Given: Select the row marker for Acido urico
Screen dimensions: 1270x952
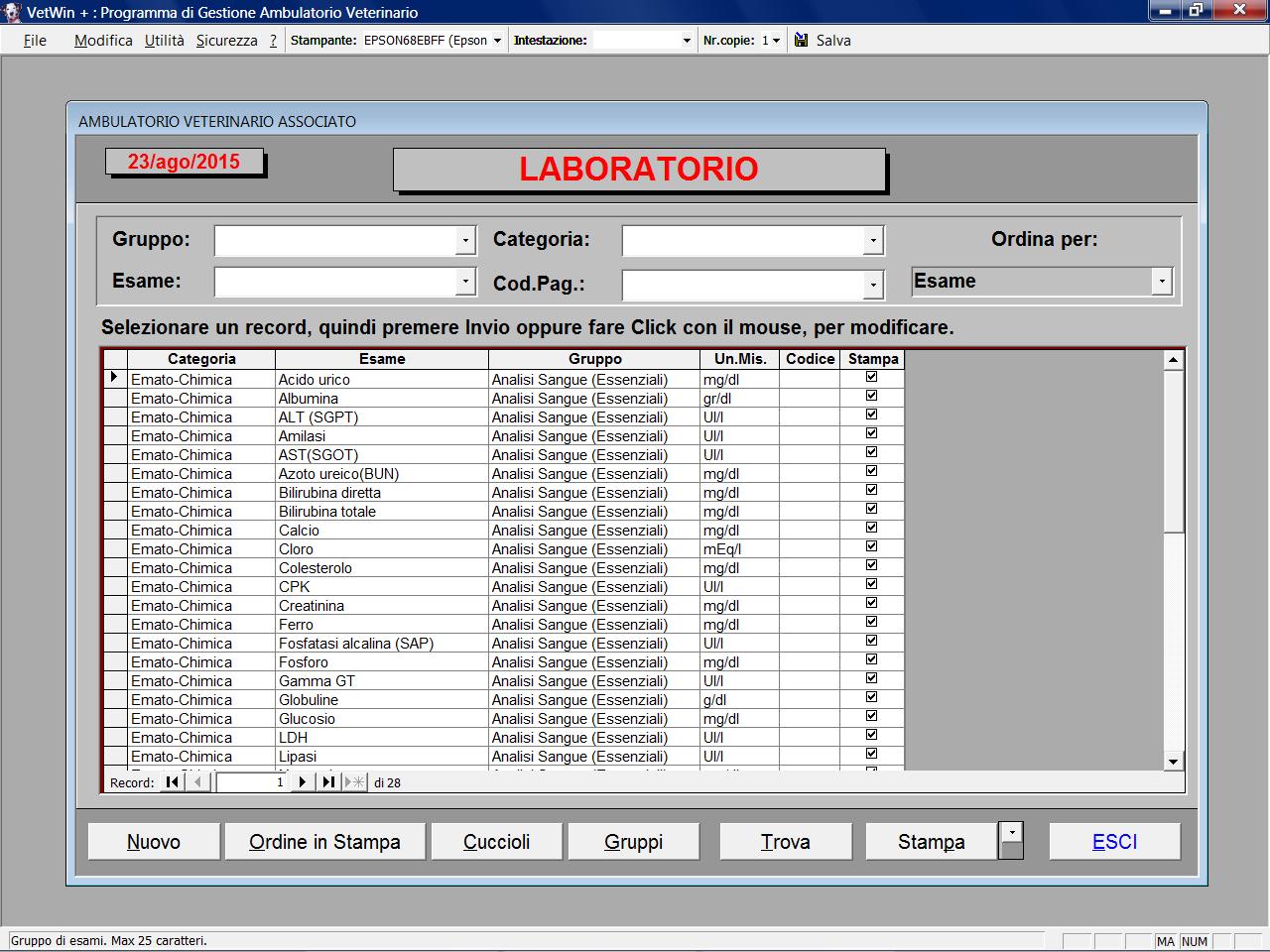Looking at the screenshot, I should [115, 379].
